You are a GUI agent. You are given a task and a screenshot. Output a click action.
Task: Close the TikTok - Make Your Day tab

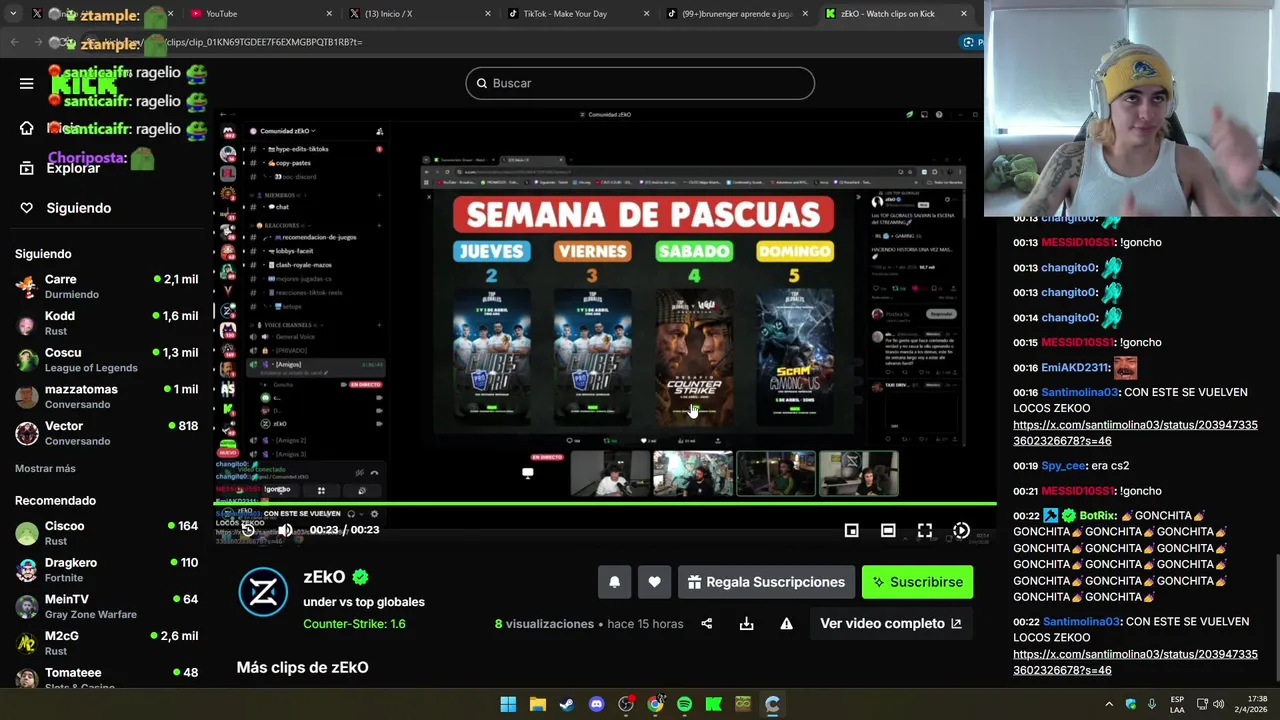(x=646, y=14)
